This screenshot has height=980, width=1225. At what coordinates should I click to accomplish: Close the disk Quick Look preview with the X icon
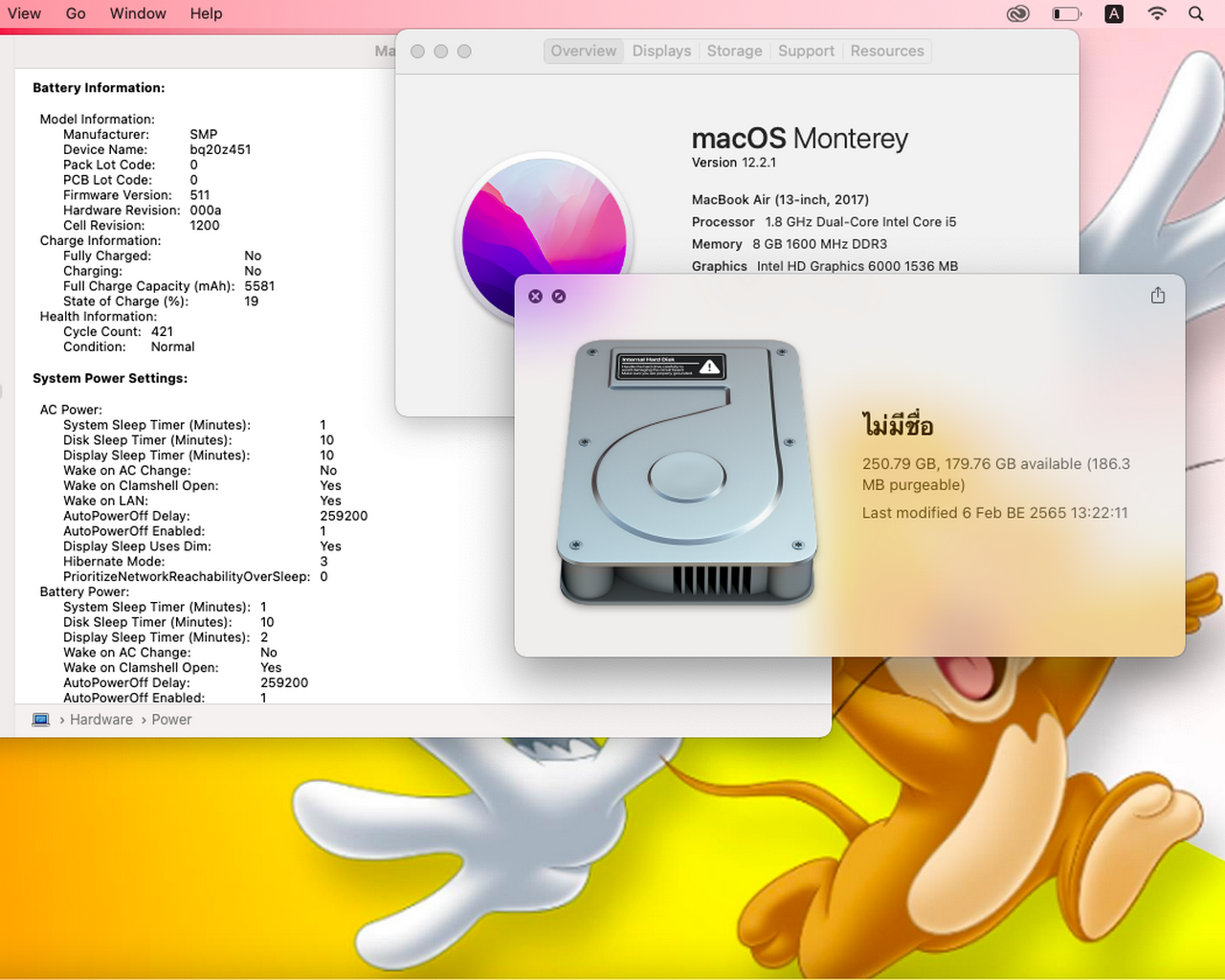(536, 297)
